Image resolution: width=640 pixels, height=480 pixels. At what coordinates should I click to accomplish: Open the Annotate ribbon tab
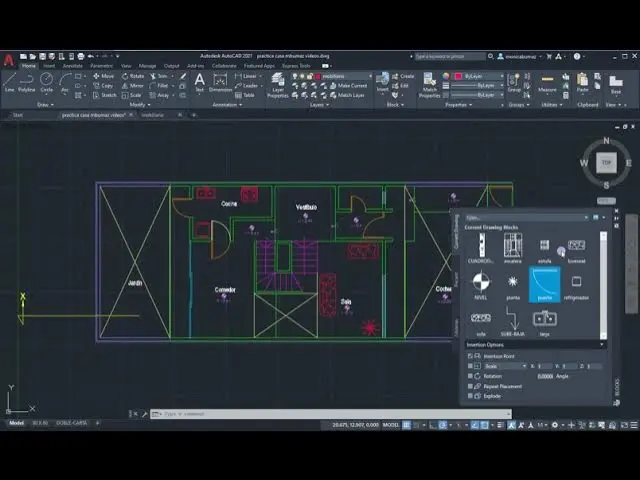73,66
